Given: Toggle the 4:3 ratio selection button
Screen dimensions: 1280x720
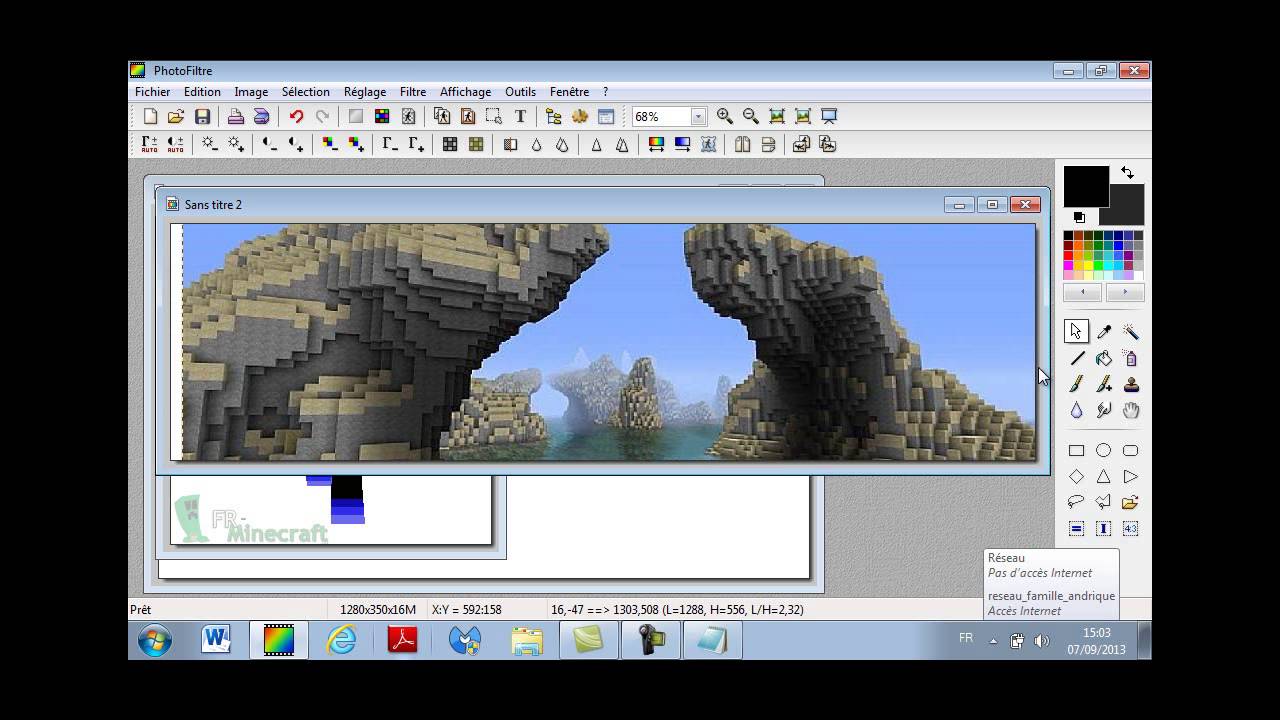Looking at the screenshot, I should [1131, 529].
